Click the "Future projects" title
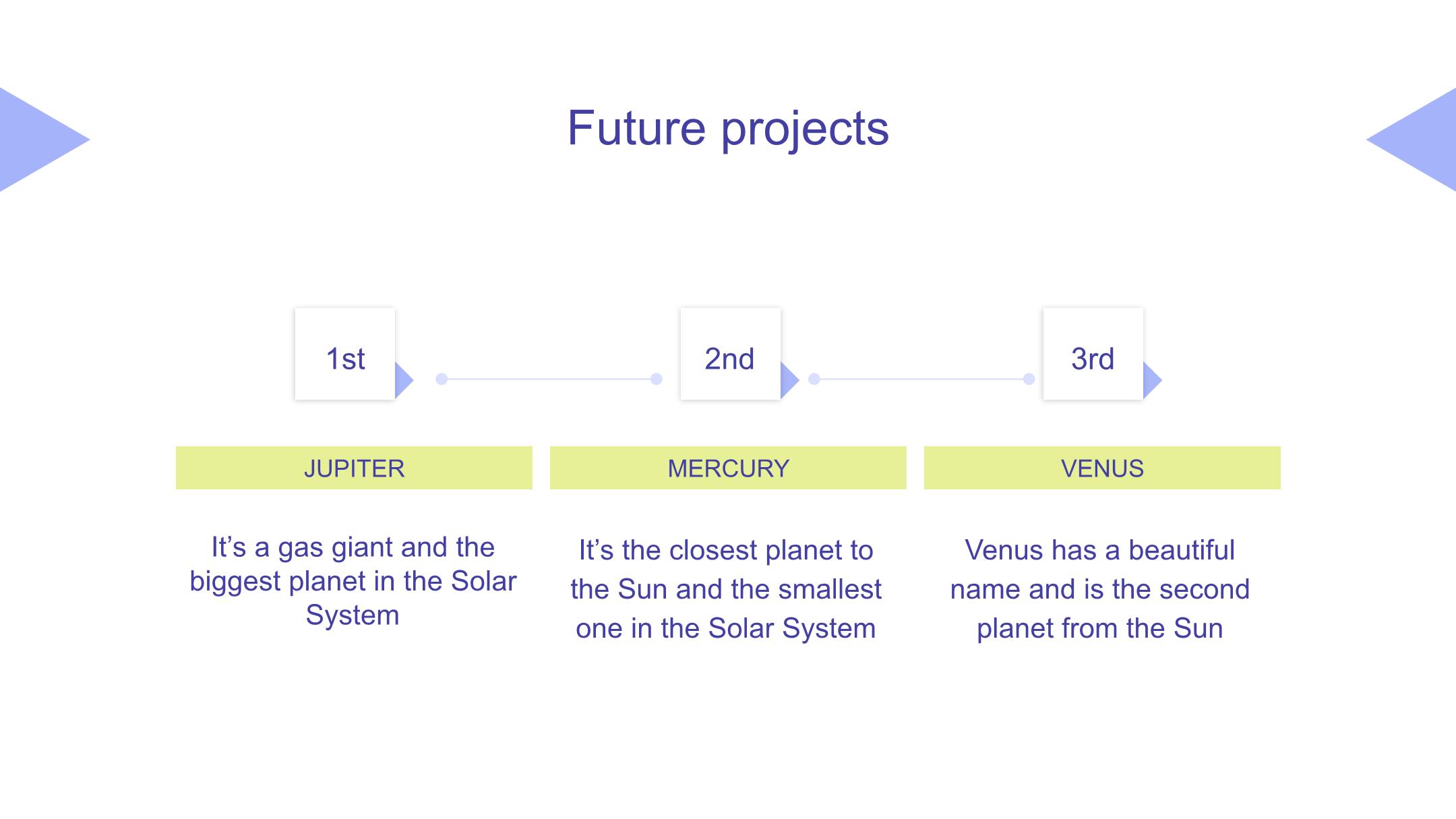This screenshot has height=819, width=1456. tap(728, 127)
